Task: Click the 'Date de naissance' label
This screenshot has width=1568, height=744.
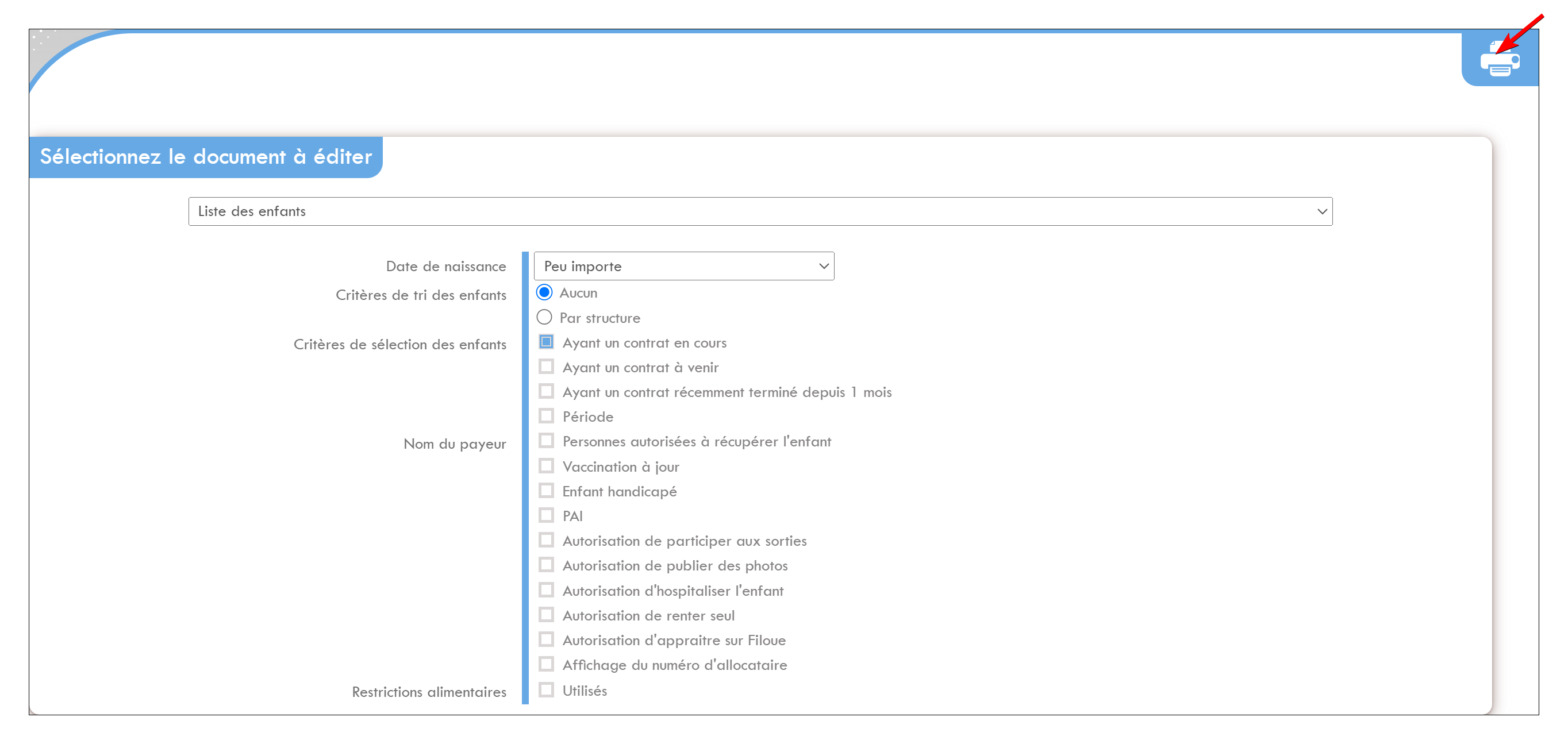Action: coord(445,267)
